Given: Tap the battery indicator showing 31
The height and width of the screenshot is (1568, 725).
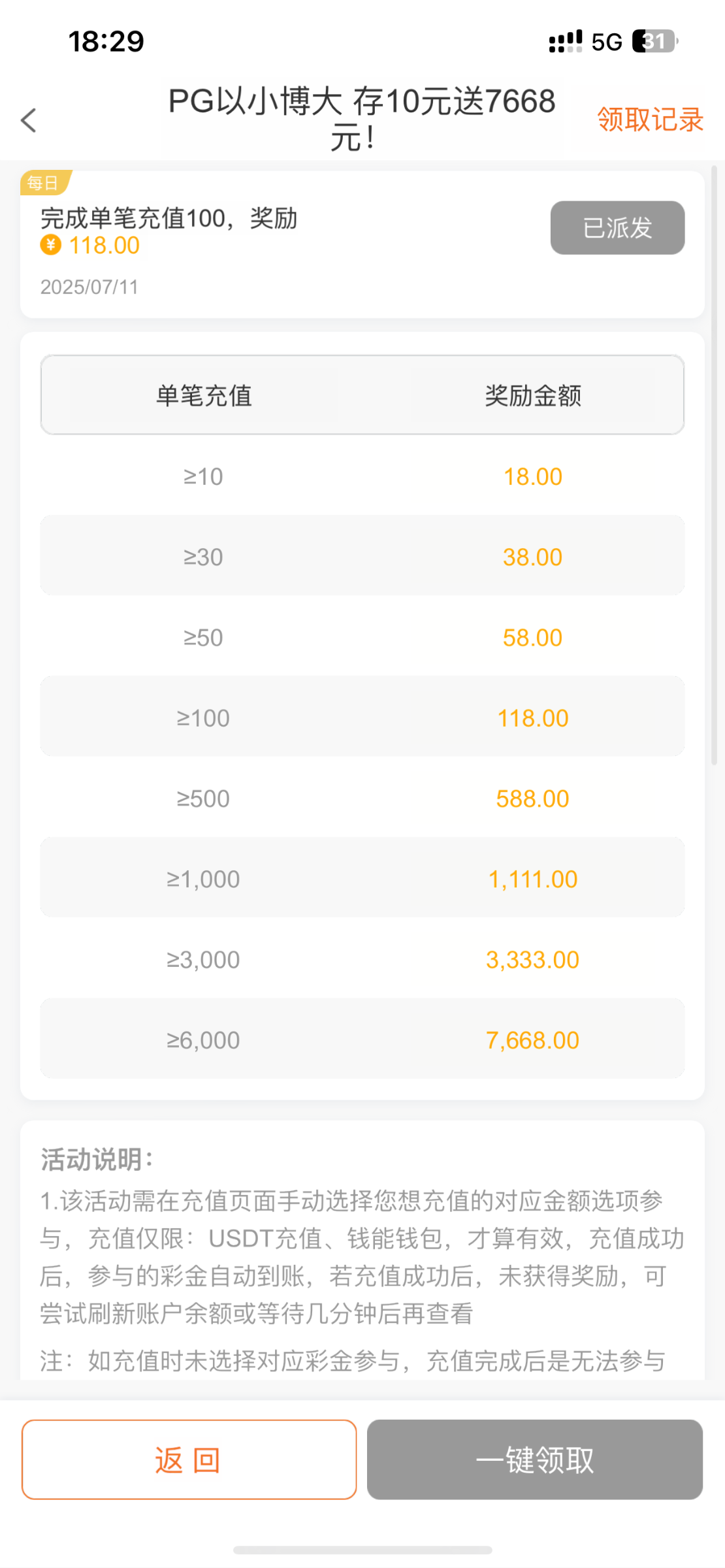Looking at the screenshot, I should pos(655,41).
